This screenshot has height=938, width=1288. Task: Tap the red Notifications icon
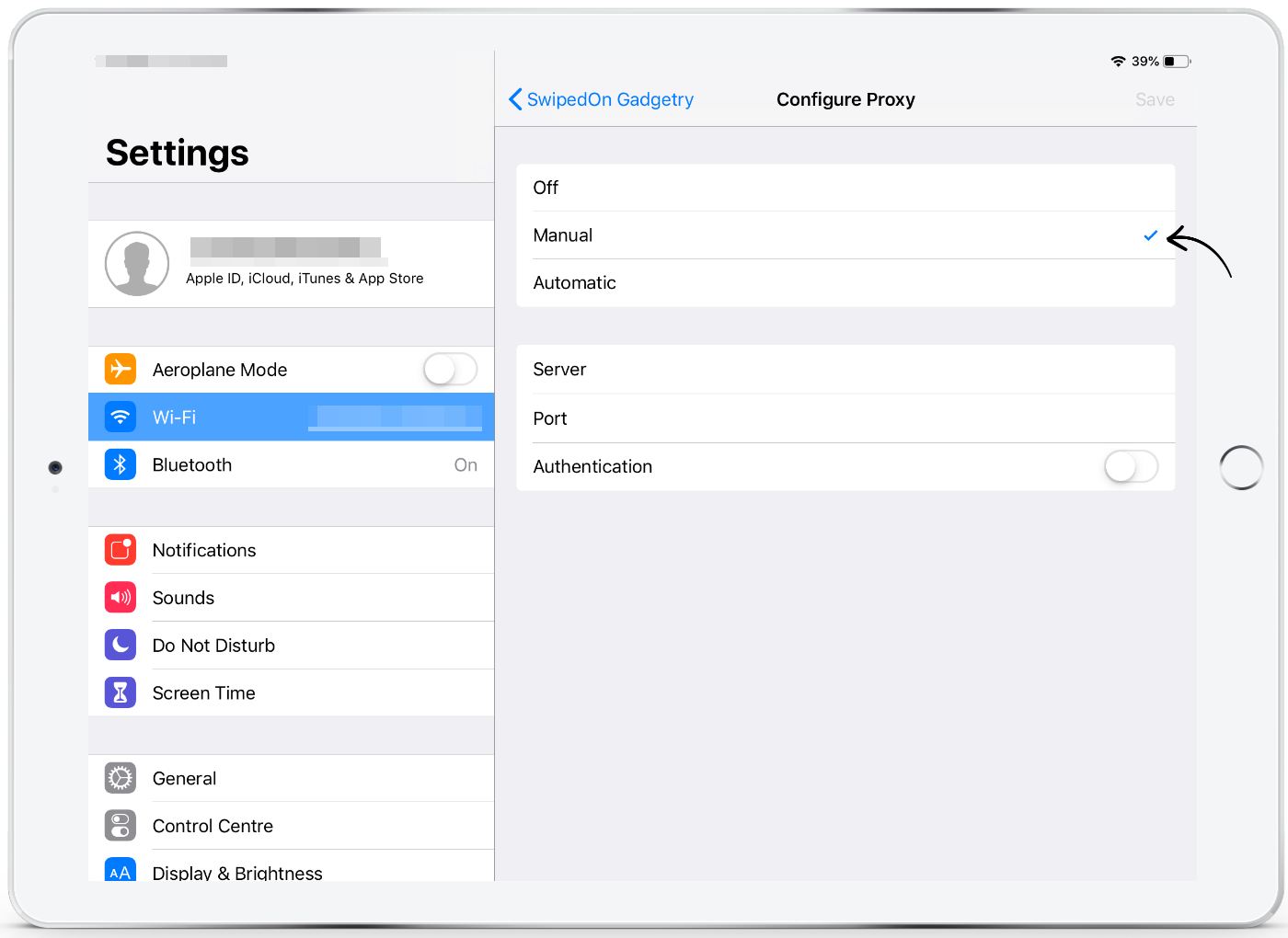tap(121, 550)
